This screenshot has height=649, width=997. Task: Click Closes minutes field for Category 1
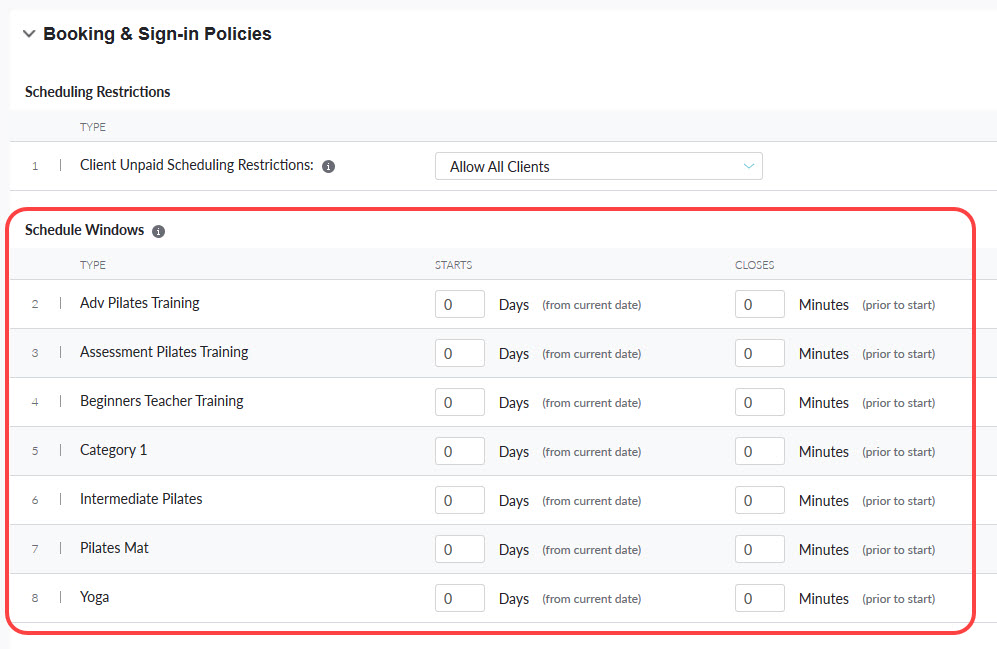759,451
